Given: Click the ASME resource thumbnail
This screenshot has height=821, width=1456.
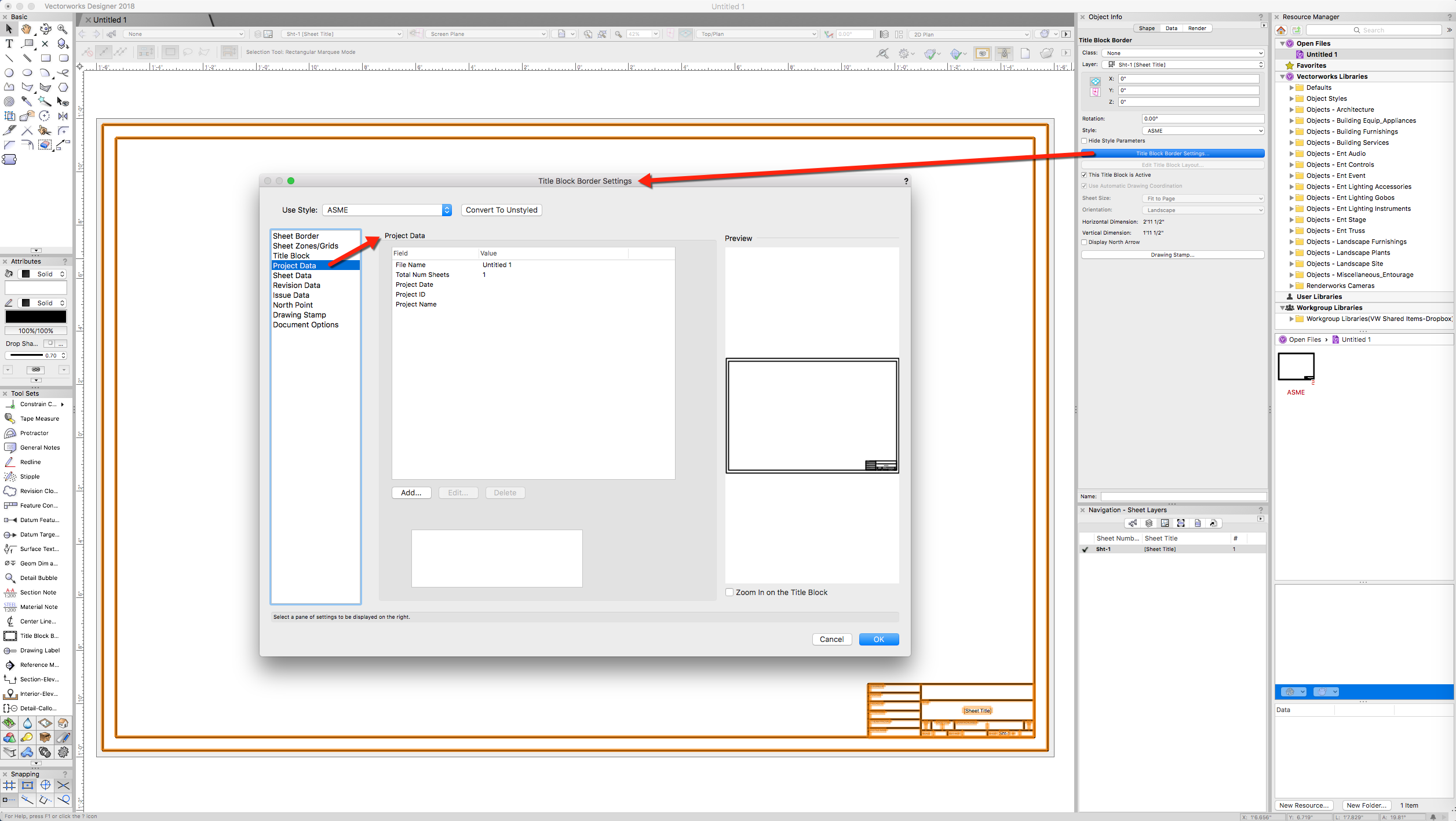Looking at the screenshot, I should coord(1296,367).
